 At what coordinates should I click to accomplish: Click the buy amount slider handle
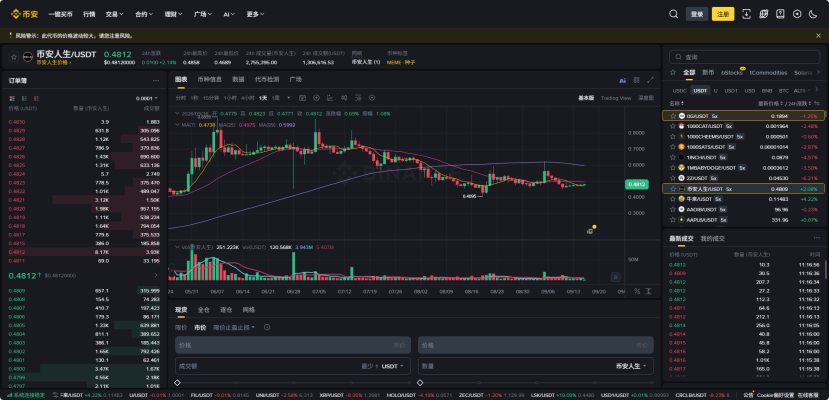point(177,383)
